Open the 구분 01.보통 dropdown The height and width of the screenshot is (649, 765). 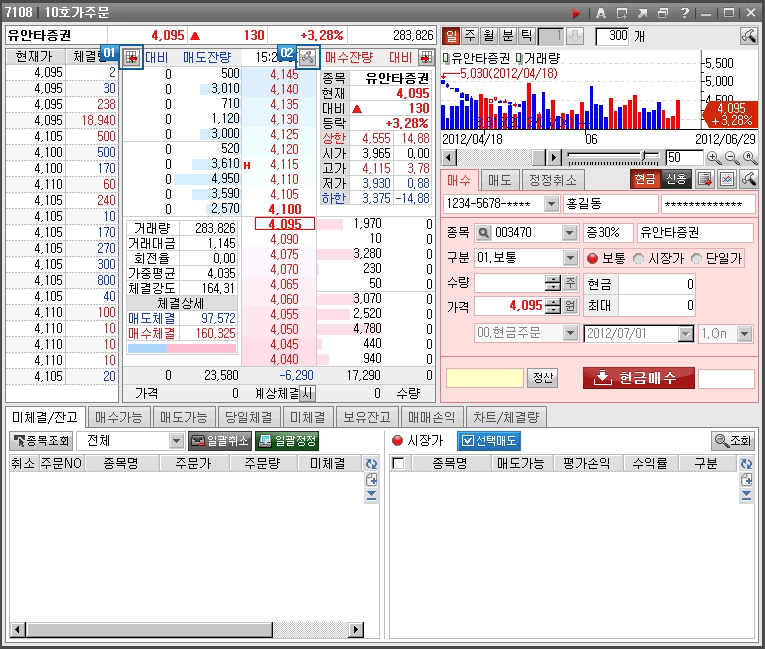point(569,258)
